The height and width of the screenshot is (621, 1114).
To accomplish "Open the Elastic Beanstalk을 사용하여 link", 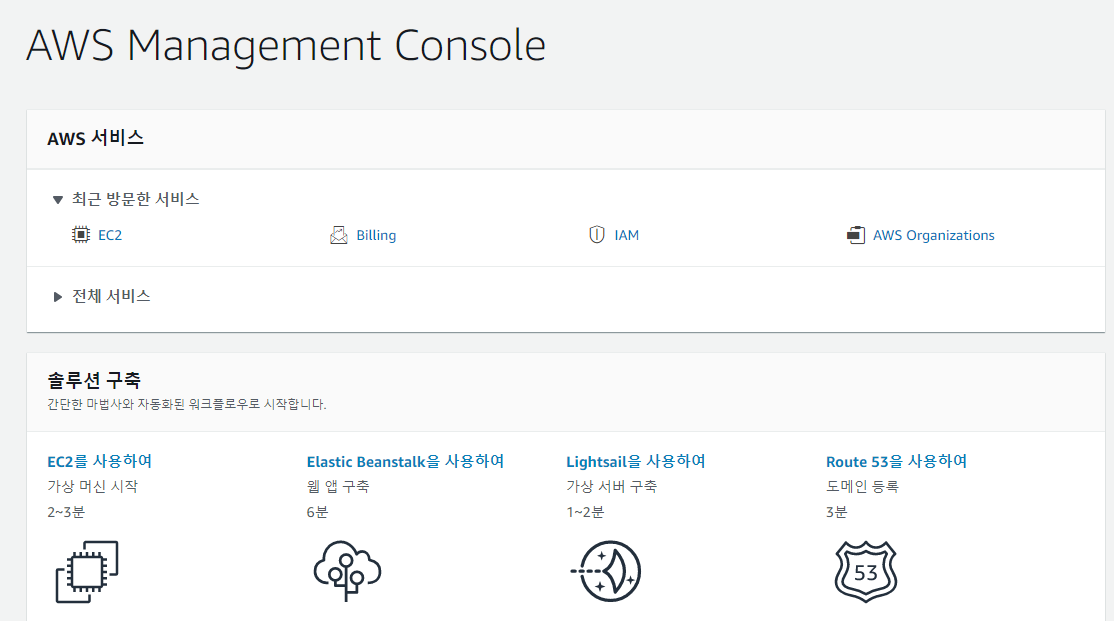I will point(405,461).
